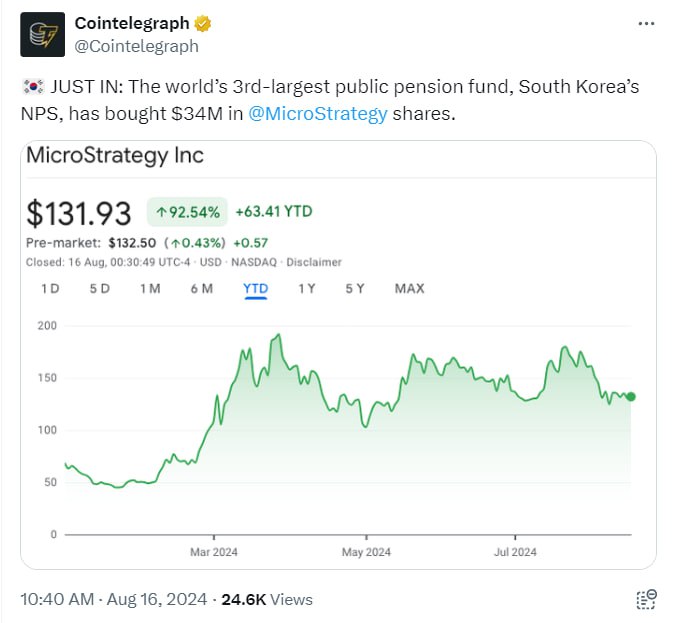Select the 5 D chart range
The height and width of the screenshot is (623, 675).
click(100, 288)
